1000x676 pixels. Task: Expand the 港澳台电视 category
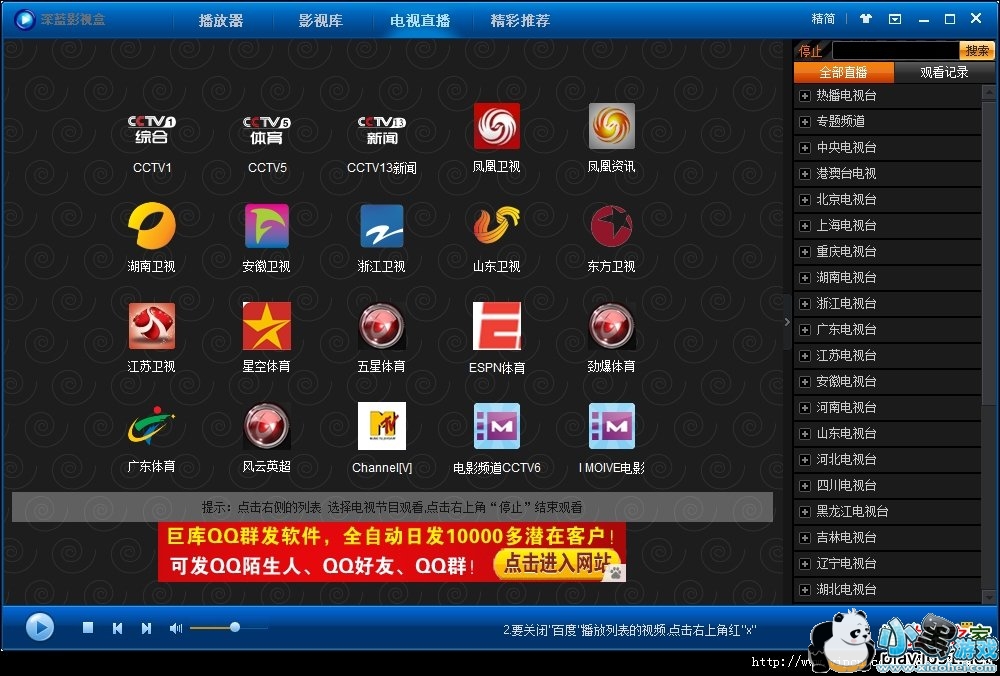pos(805,173)
